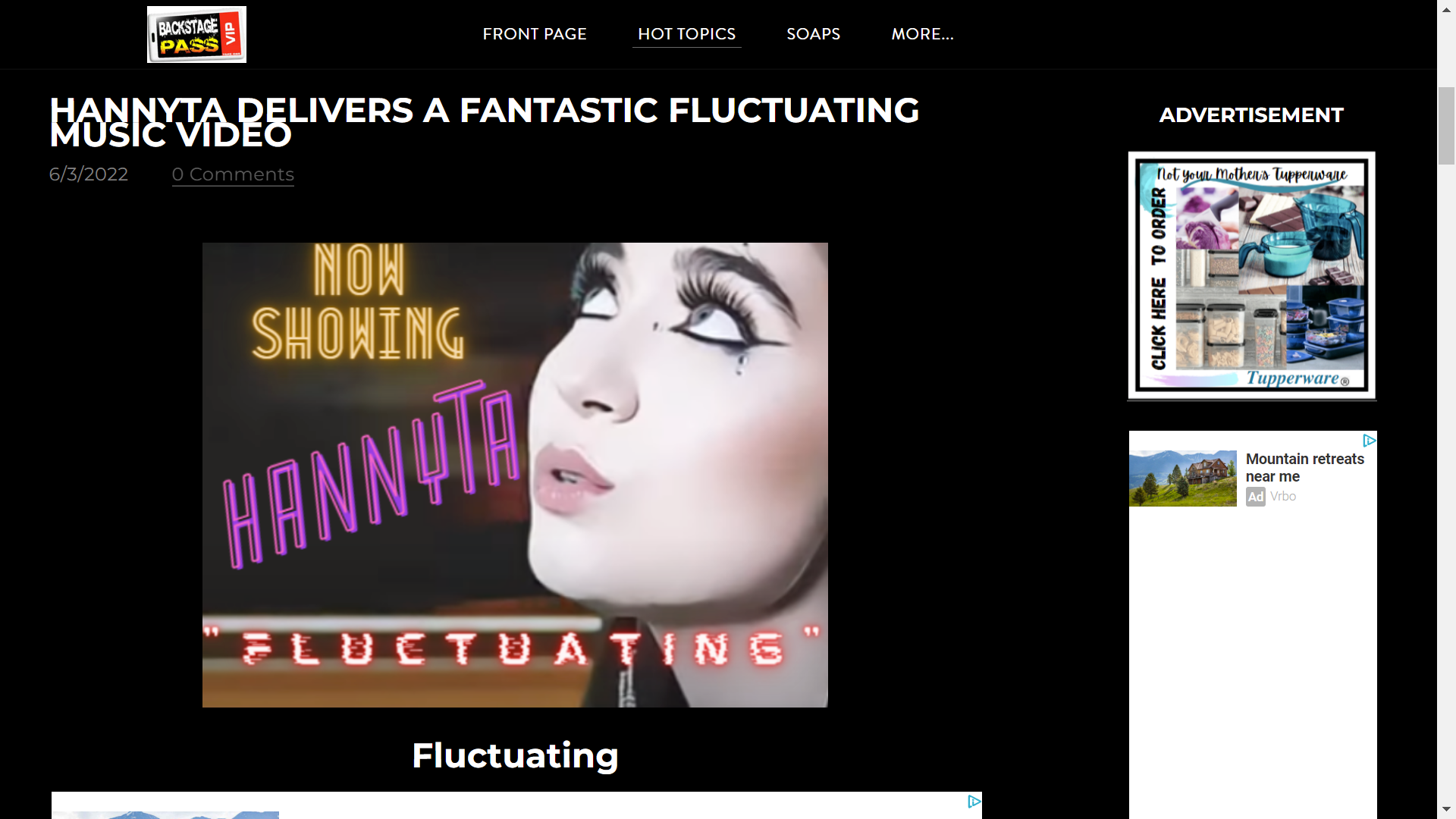
Task: Click the vertical scrollbar thumb
Action: click(x=1446, y=126)
